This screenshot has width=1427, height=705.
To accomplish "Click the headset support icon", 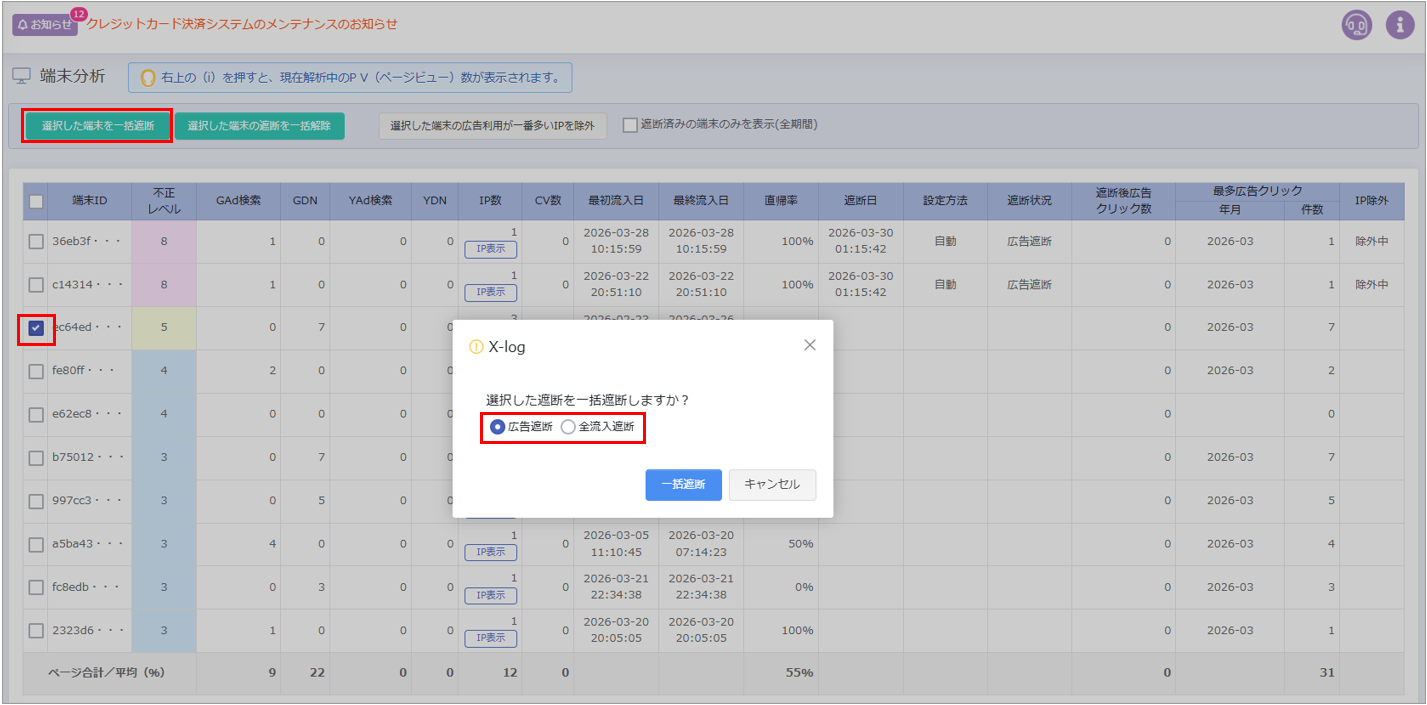I will pyautogui.click(x=1356, y=25).
